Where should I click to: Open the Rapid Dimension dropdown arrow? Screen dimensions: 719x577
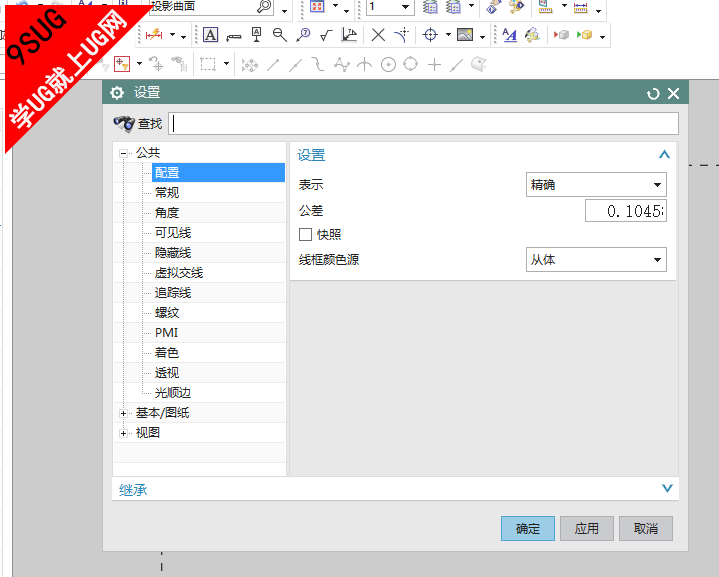point(172,35)
